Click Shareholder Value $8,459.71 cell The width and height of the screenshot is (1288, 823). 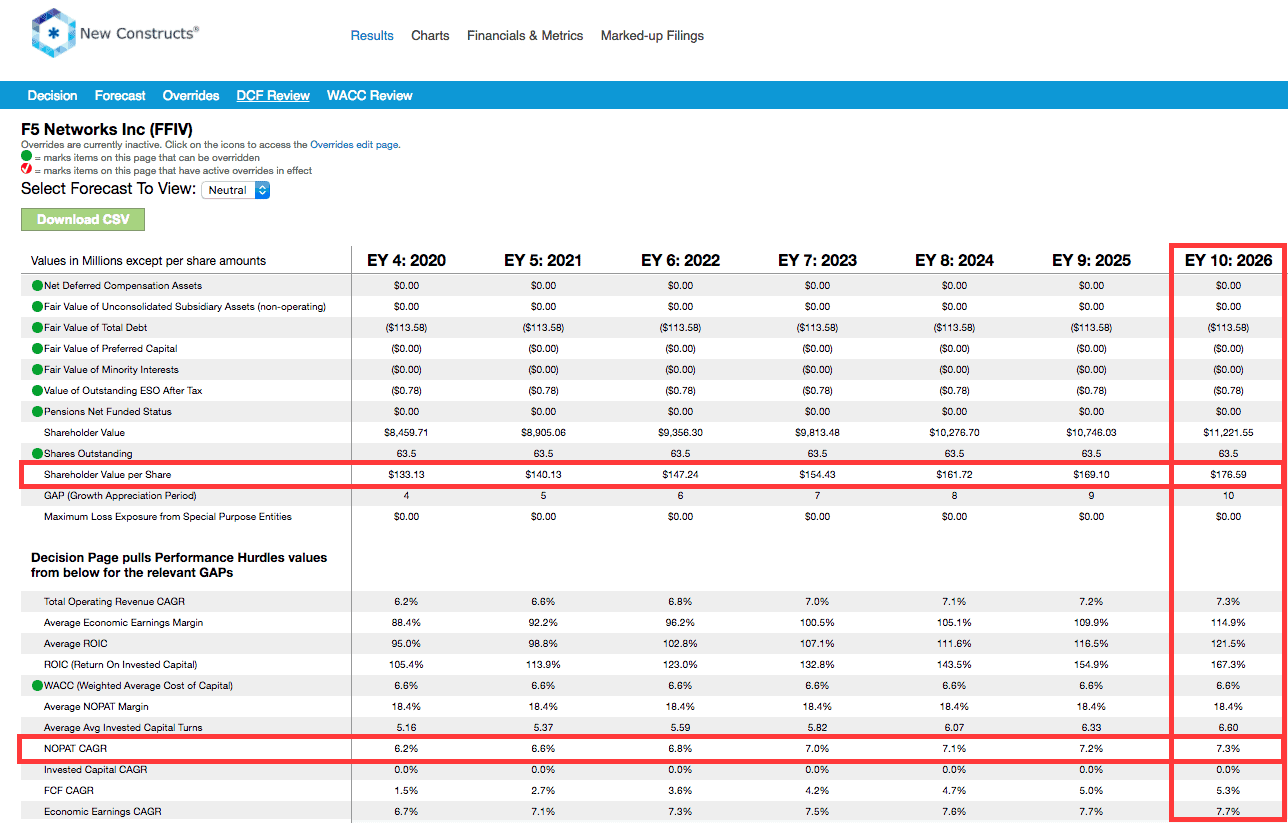coord(406,433)
